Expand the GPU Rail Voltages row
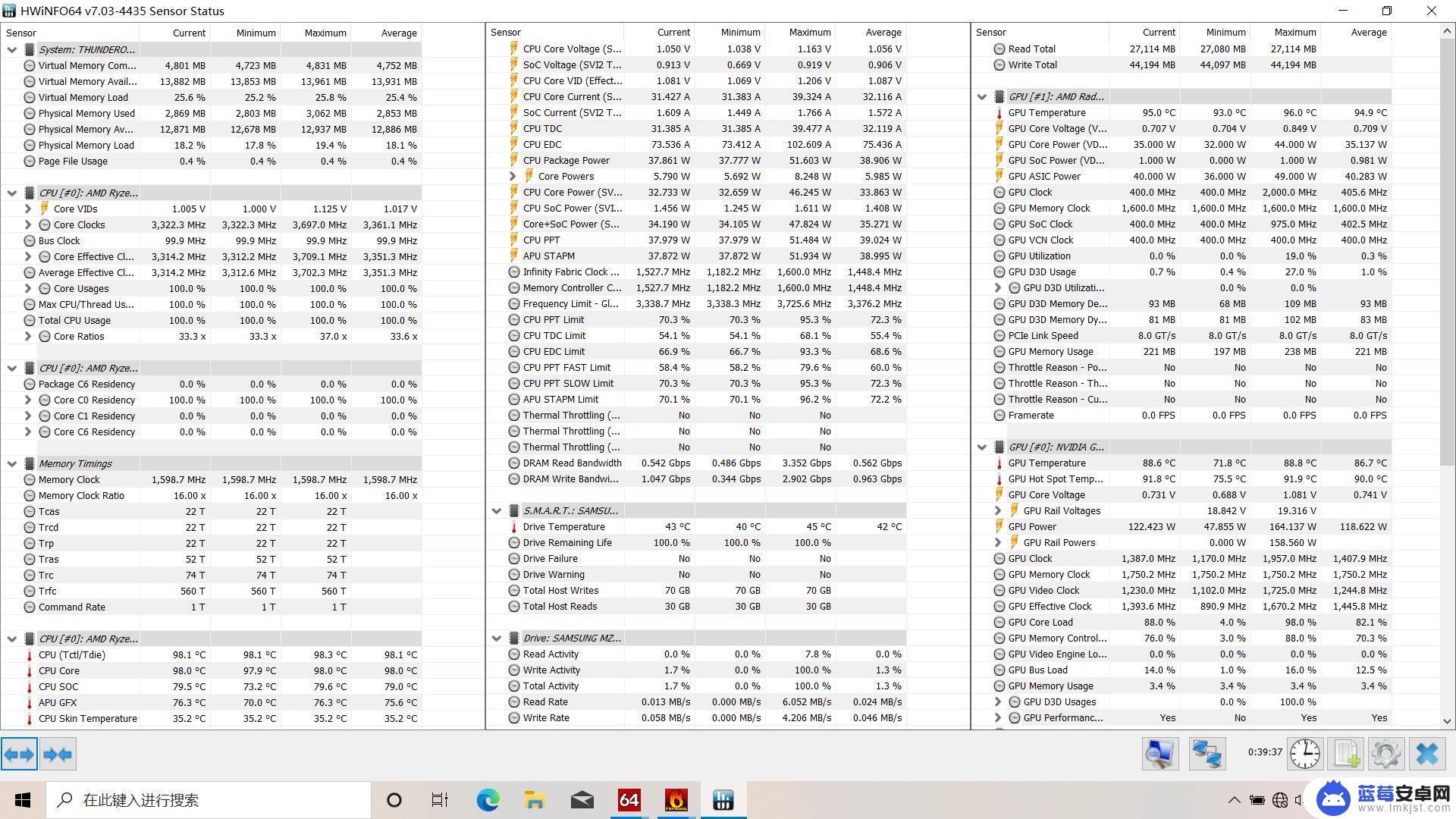Image resolution: width=1456 pixels, height=819 pixels. tap(998, 510)
